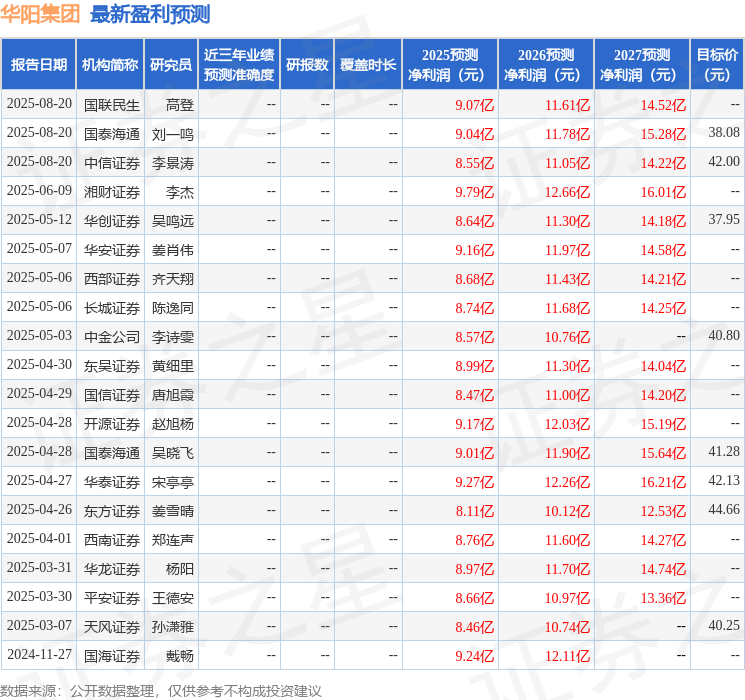The image size is (745, 700).
Task: Click the 2026预测净利润 column header
Action: (545, 65)
